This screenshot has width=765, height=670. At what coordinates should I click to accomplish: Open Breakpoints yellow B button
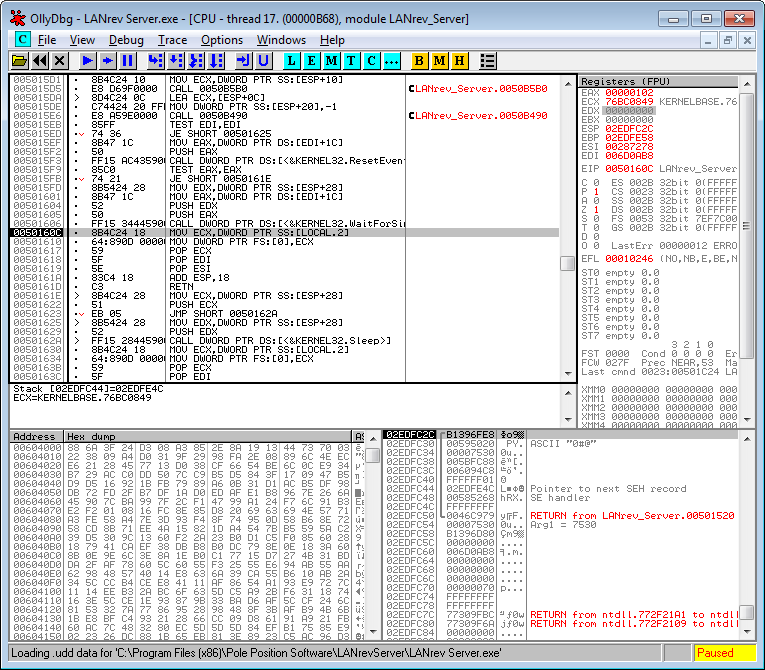pos(419,61)
